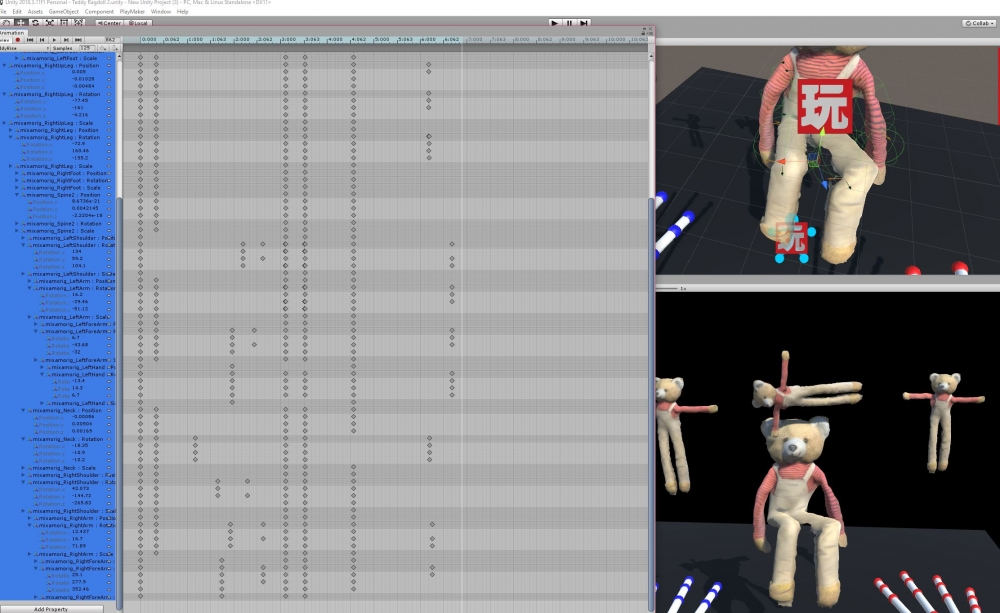Click the Samples input field
Viewport: 1000px width, 613px height.
tap(86, 48)
